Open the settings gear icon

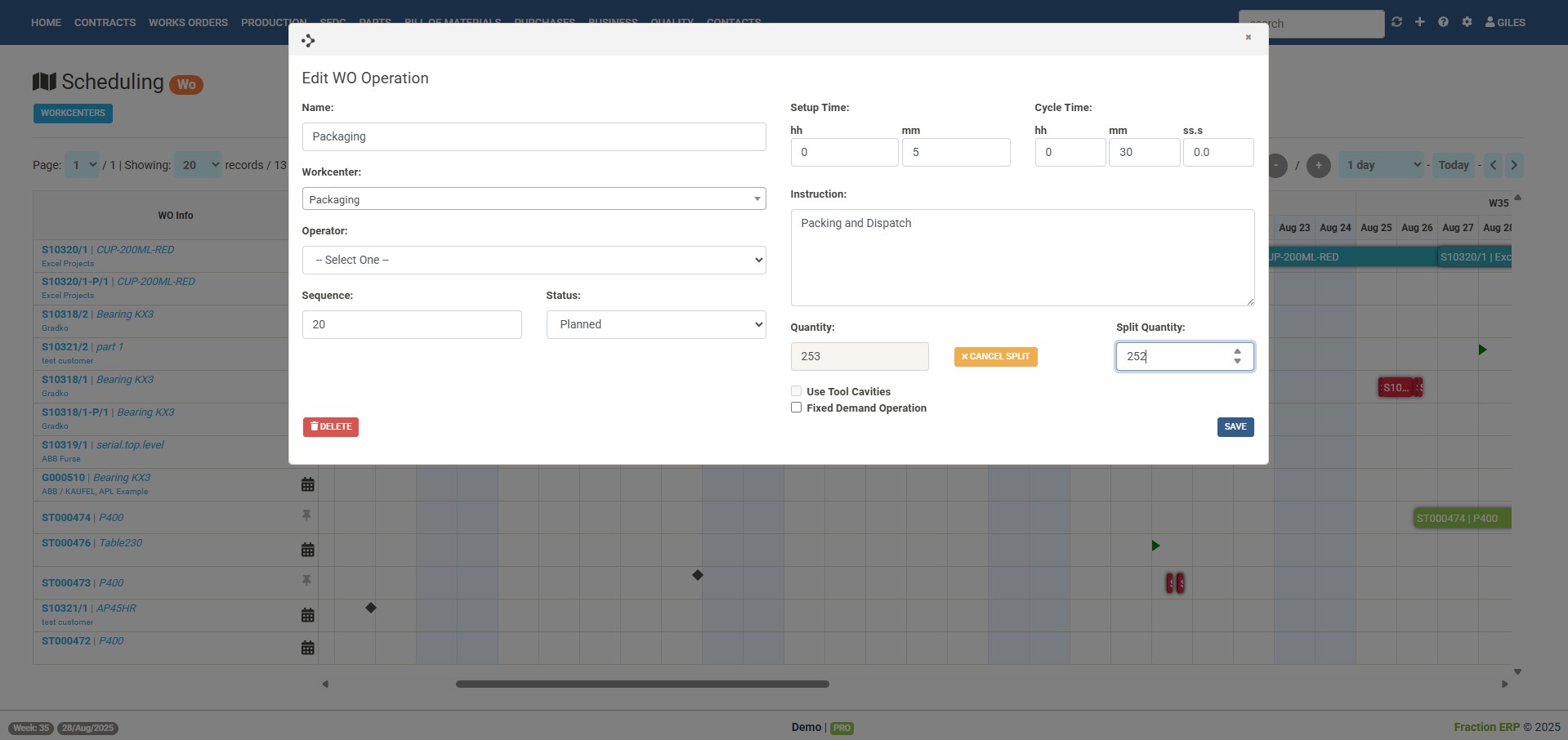pos(1467,22)
